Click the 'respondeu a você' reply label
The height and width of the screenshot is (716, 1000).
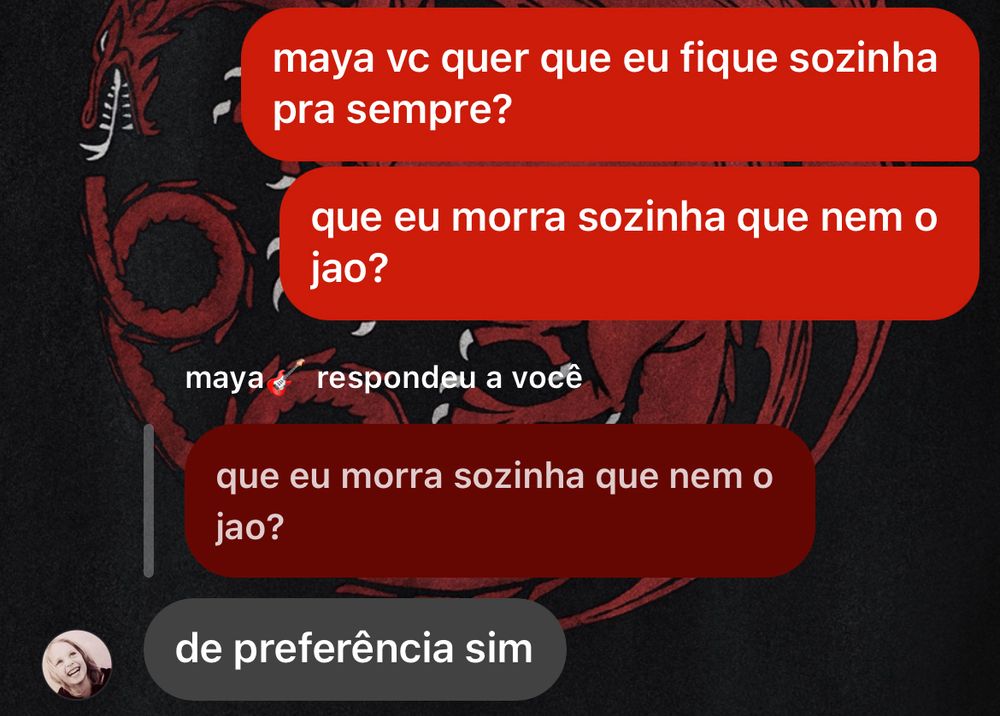click(x=450, y=378)
